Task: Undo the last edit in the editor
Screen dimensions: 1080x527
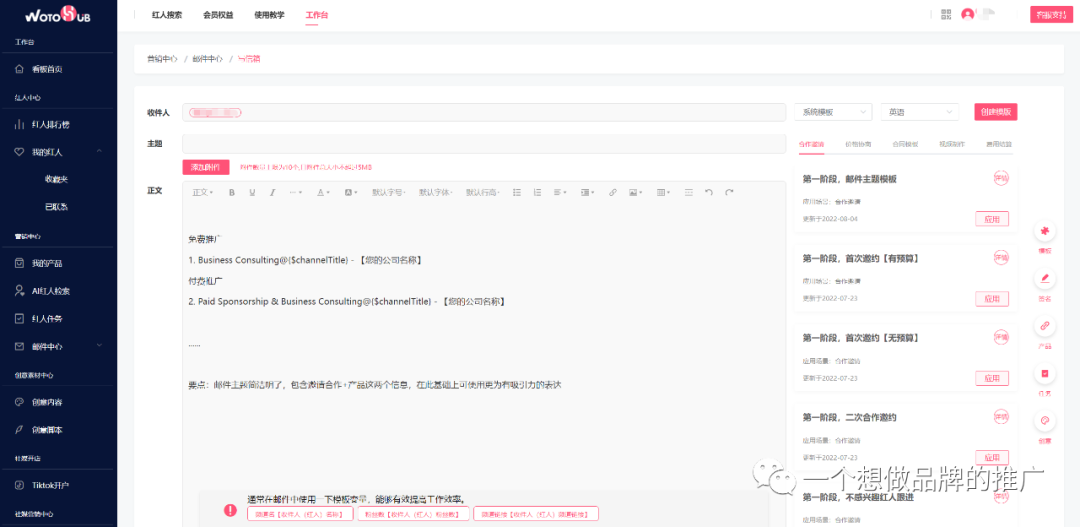Action: pos(708,193)
